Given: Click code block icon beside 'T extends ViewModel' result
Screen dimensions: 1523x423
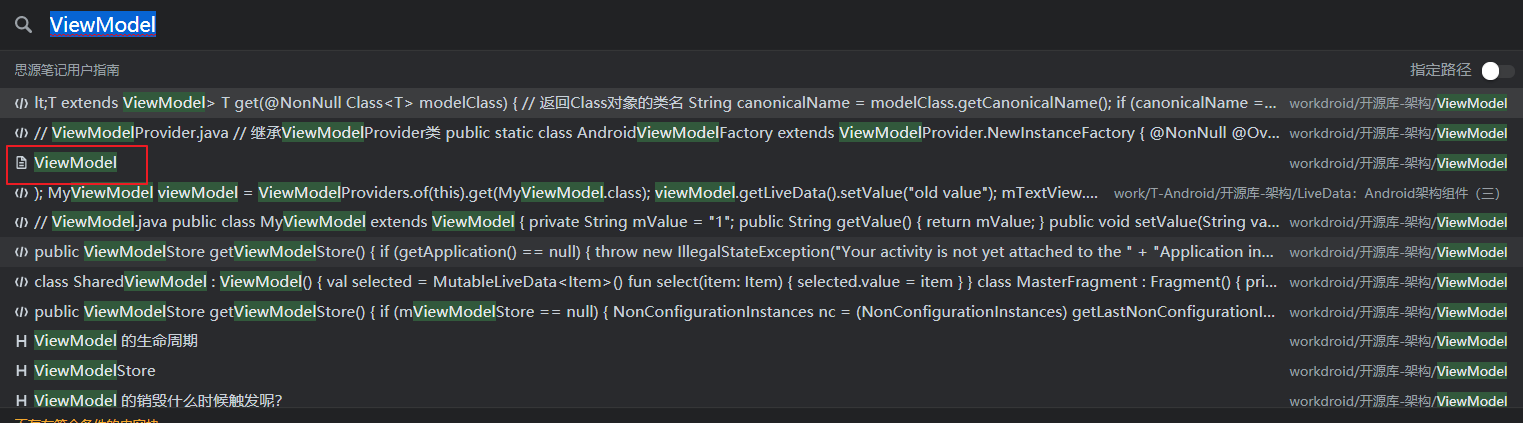Looking at the screenshot, I should (x=21, y=103).
